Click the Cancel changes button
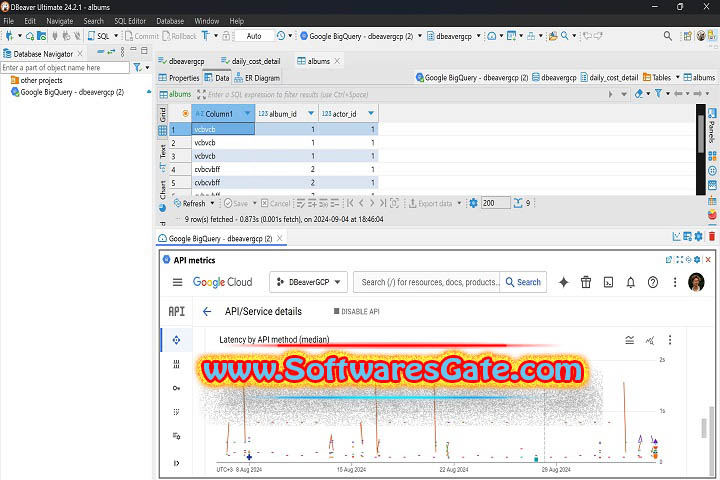Image resolution: width=720 pixels, height=480 pixels. pyautogui.click(x=276, y=203)
